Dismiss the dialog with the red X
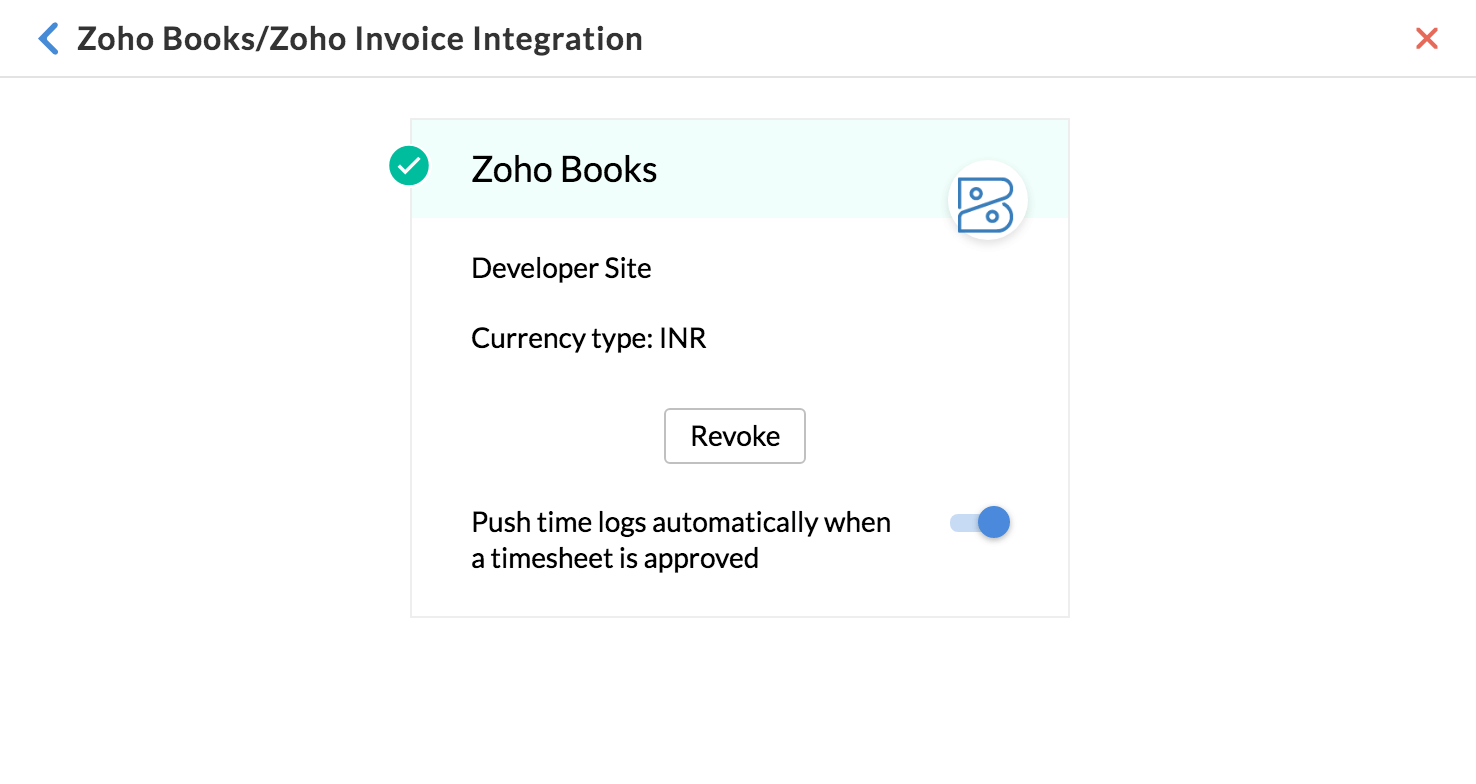The width and height of the screenshot is (1476, 784). 1427,38
